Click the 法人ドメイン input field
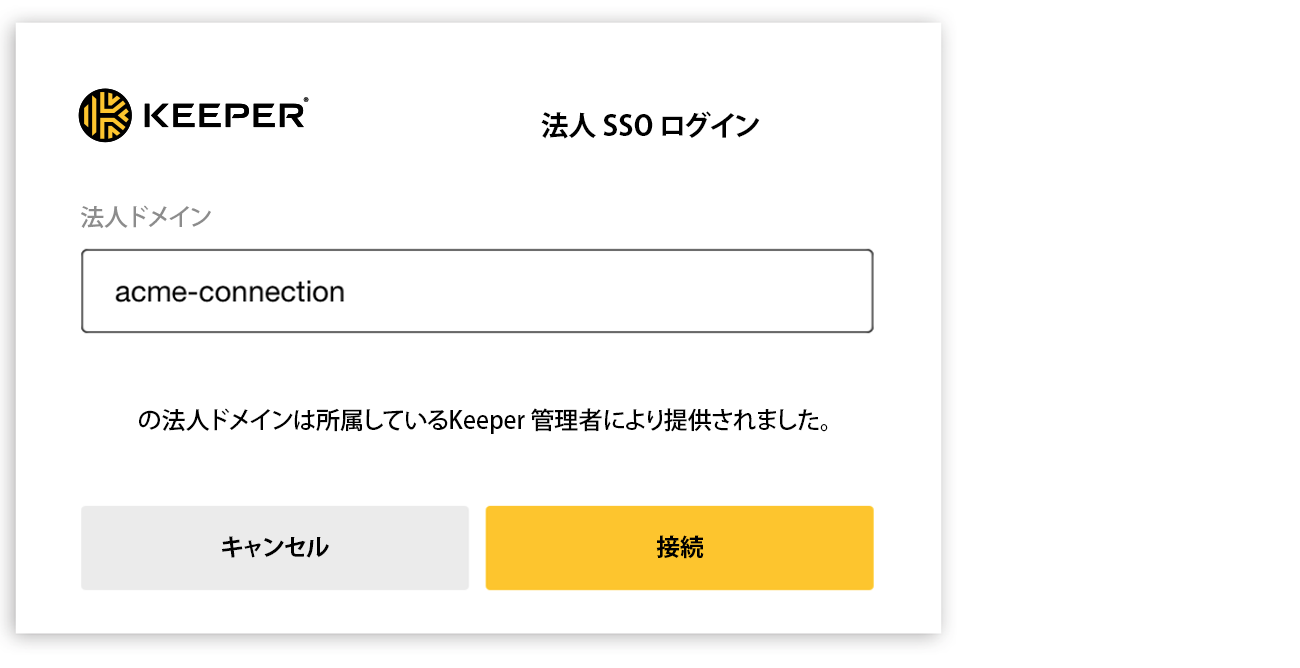1300x668 pixels. (477, 291)
